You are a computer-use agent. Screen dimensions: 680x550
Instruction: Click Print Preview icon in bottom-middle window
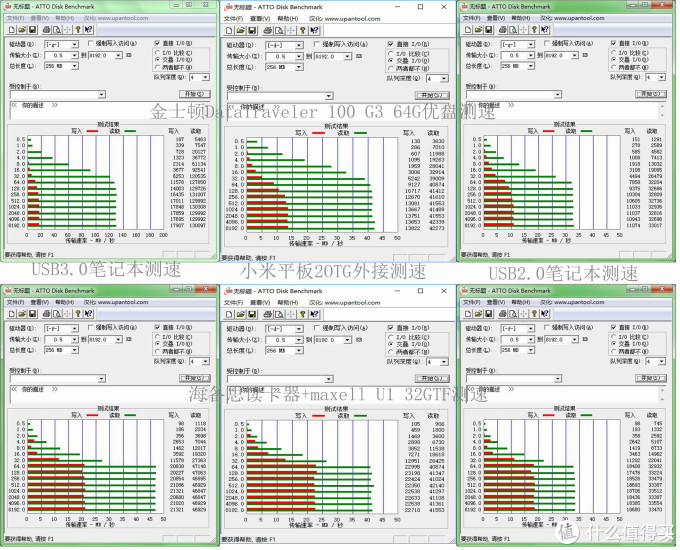279,314
